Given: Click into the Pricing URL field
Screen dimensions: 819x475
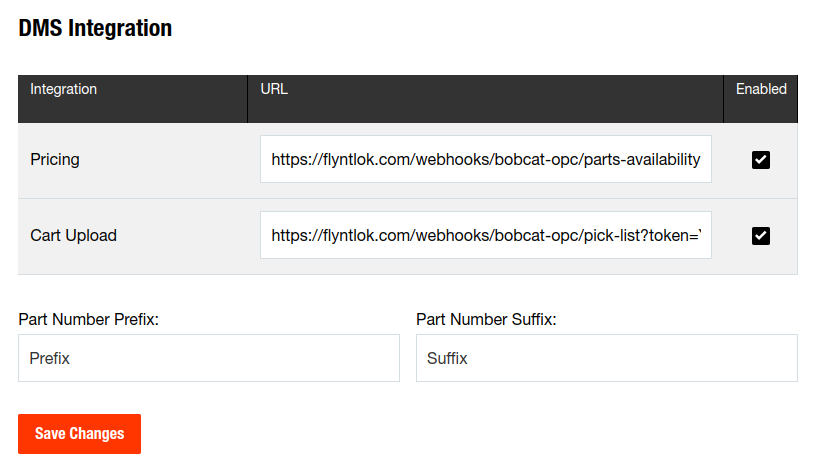Looking at the screenshot, I should click(486, 159).
